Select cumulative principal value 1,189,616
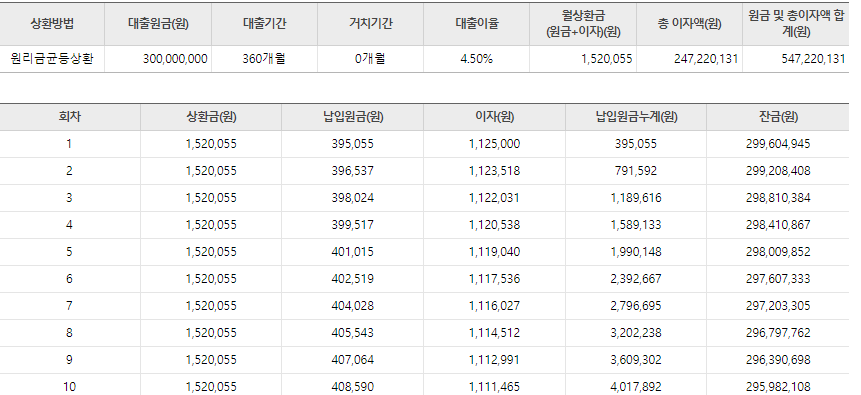The height and width of the screenshot is (395, 861). tap(636, 198)
